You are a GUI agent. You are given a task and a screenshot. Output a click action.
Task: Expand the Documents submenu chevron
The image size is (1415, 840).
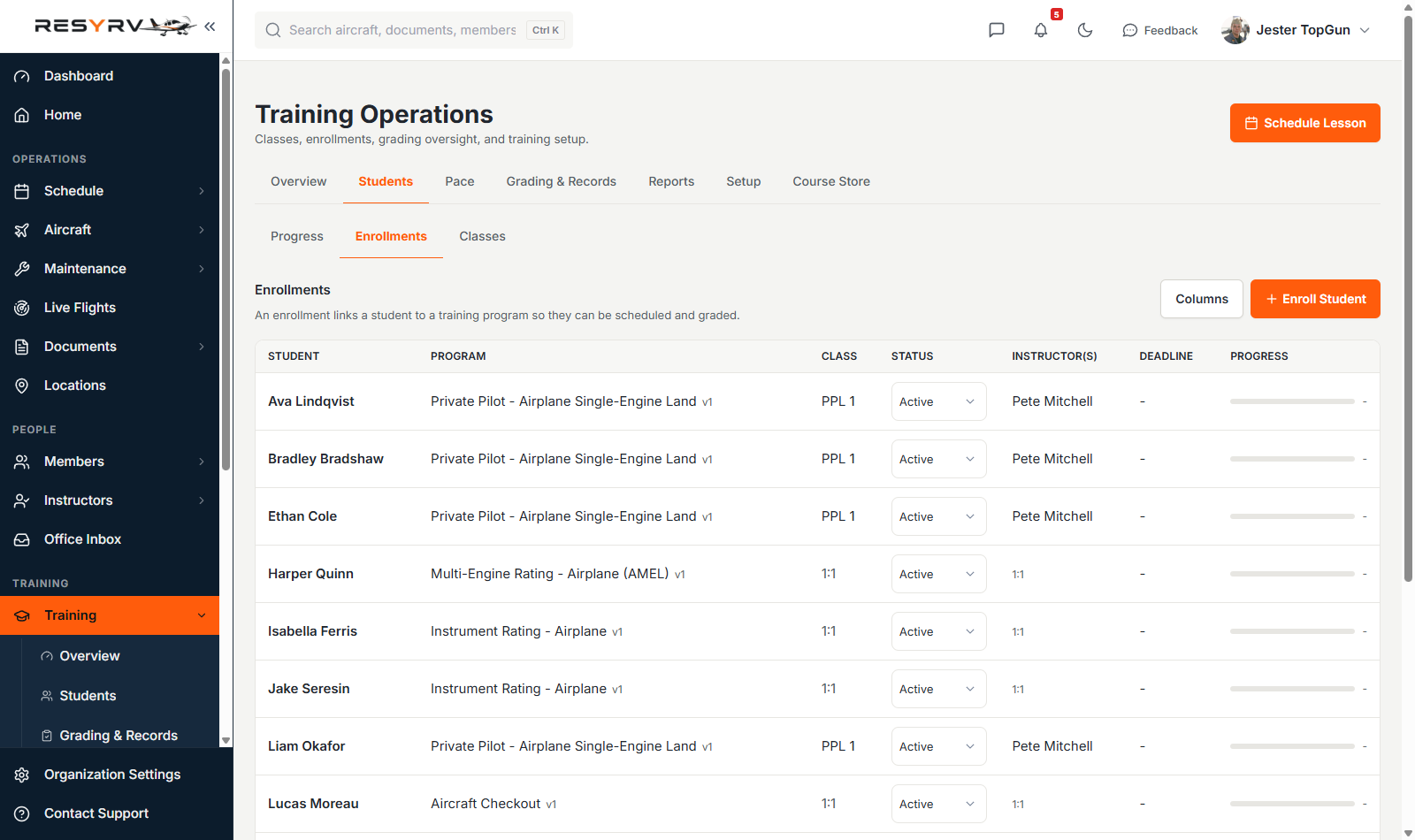[202, 347]
